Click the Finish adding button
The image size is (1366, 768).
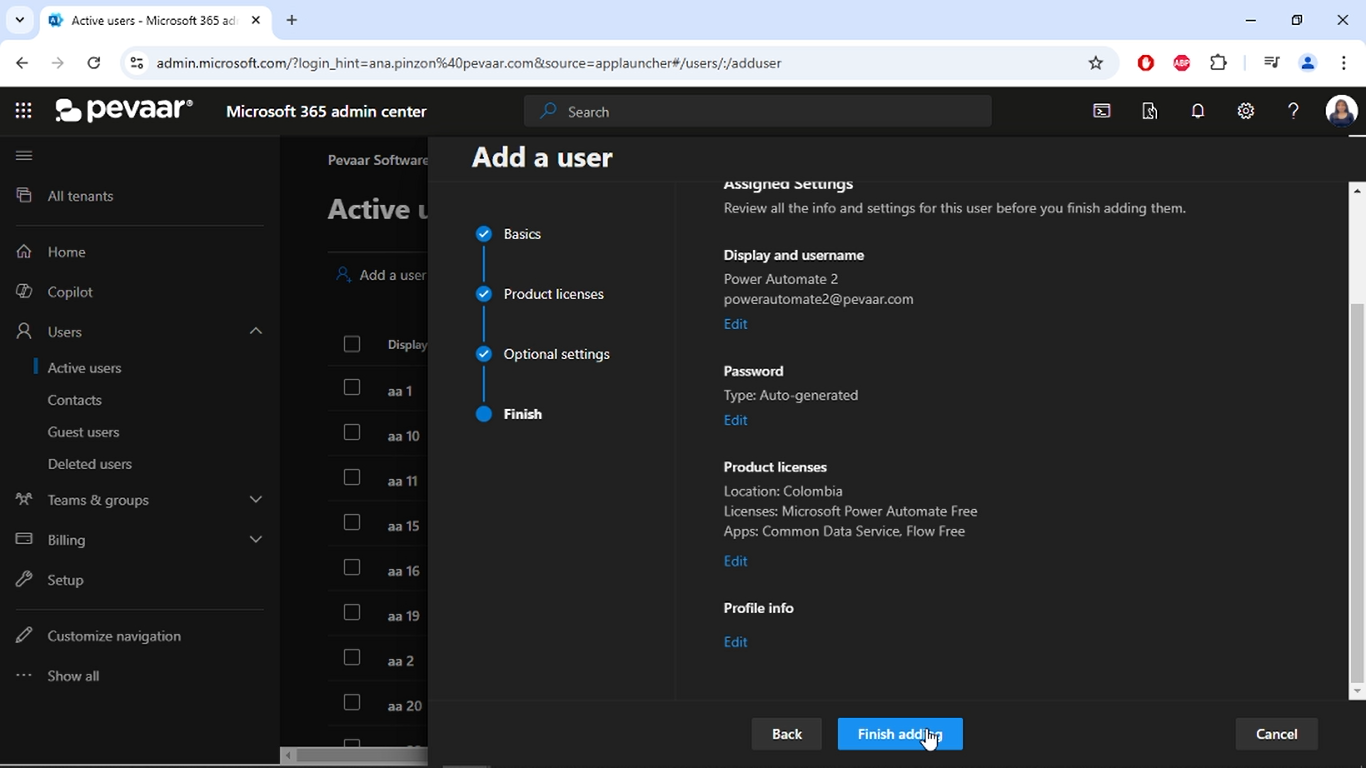tap(900, 734)
